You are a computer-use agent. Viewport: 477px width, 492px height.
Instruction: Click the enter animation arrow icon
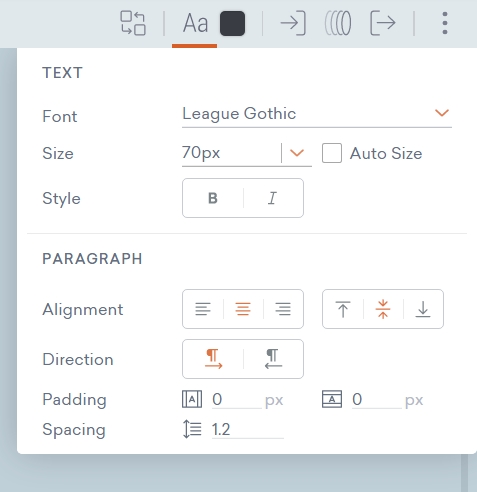[293, 23]
